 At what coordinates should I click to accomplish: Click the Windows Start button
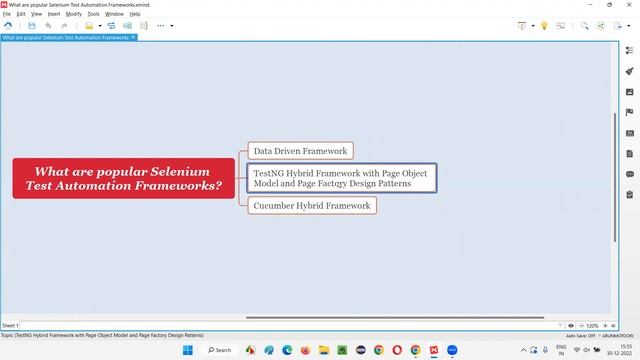188,350
